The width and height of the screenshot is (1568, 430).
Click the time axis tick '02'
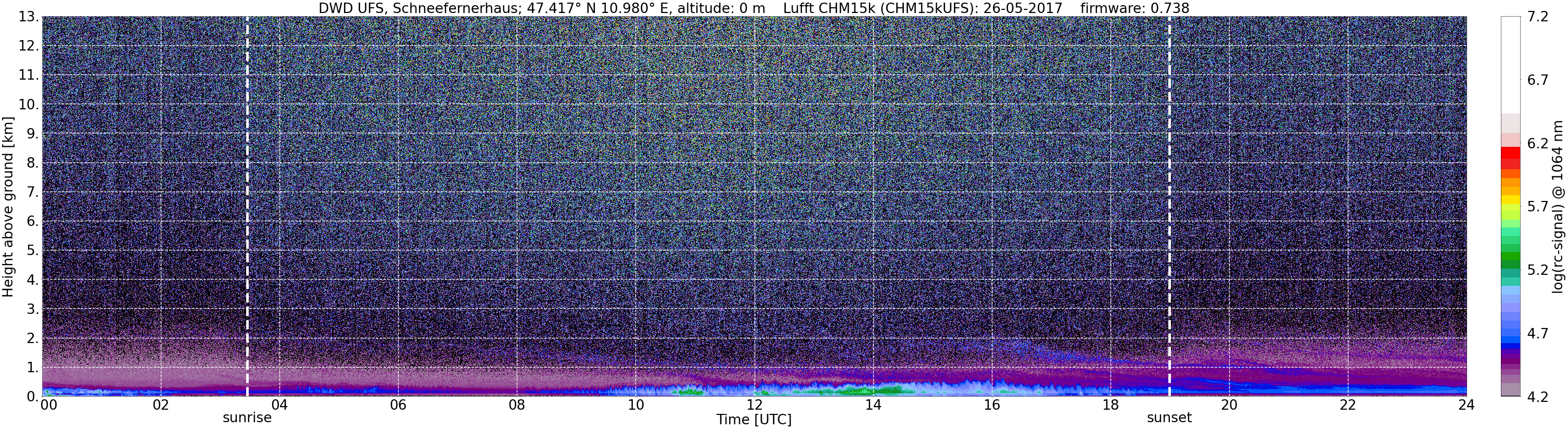pyautogui.click(x=160, y=405)
